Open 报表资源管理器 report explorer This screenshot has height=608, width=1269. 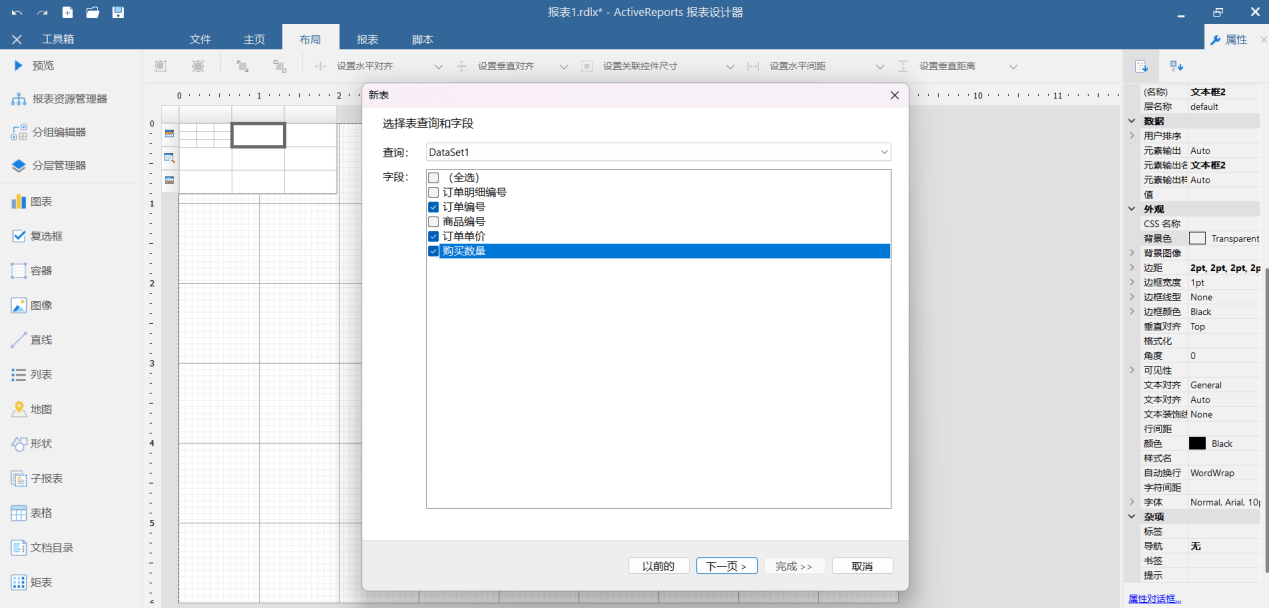click(59, 99)
